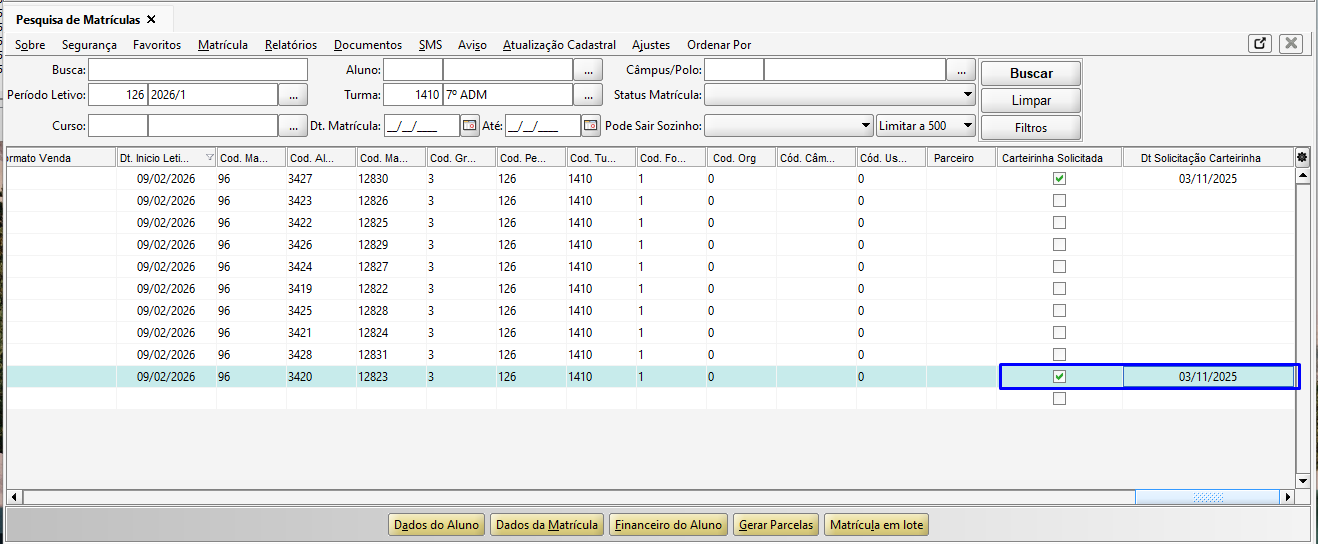
Task: Expand the Status Matrícula dropdown
Action: click(x=967, y=95)
